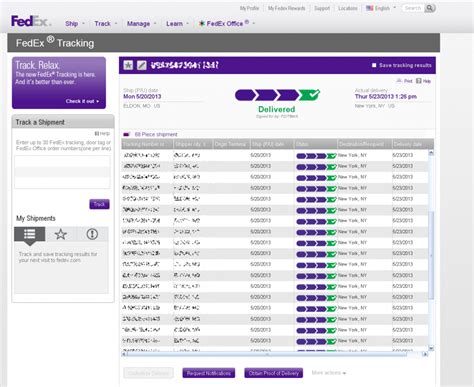474x387 pixels.
Task: Sort by Shipper city column header
Action: 193,144
